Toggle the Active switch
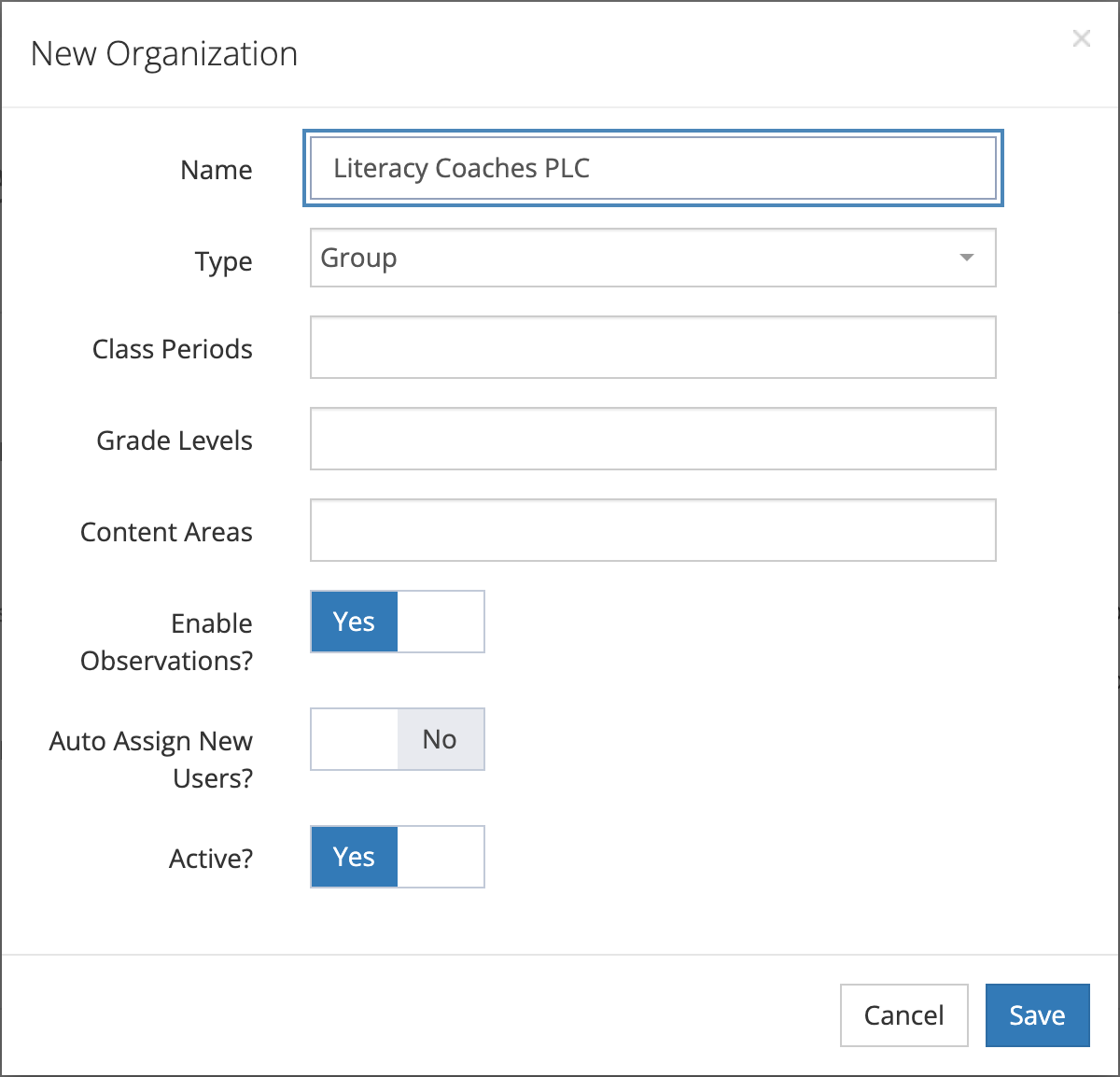The height and width of the screenshot is (1077, 1120). 398,857
